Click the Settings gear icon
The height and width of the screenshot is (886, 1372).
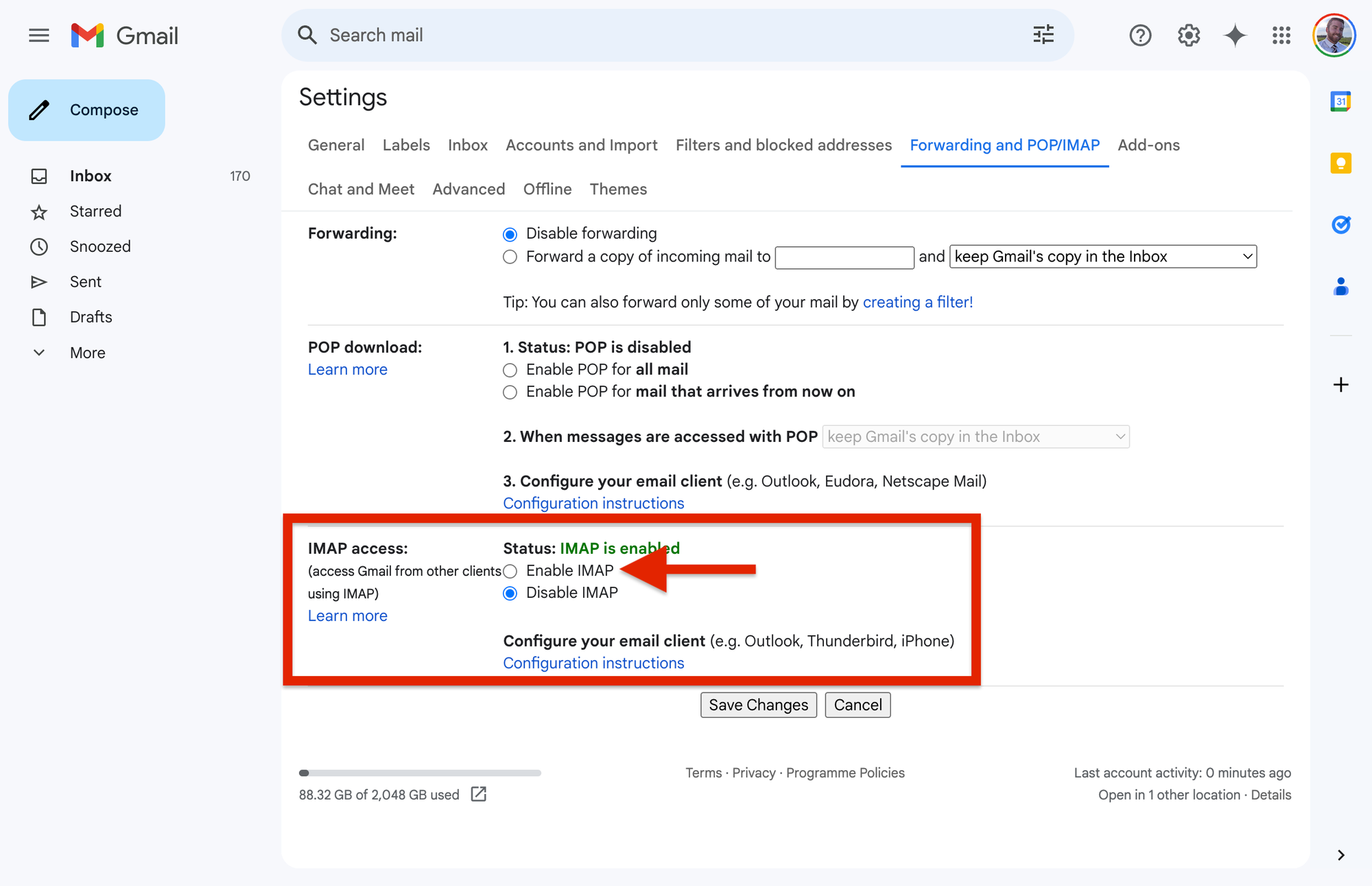1189,35
